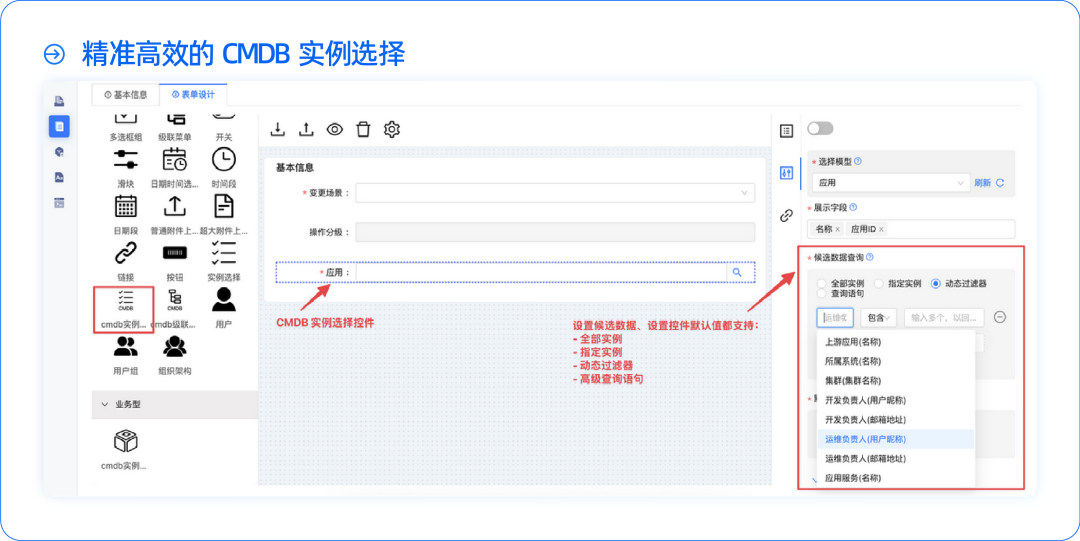Choose 运维负责人(用户昵称) from dropdown list

pos(895,439)
